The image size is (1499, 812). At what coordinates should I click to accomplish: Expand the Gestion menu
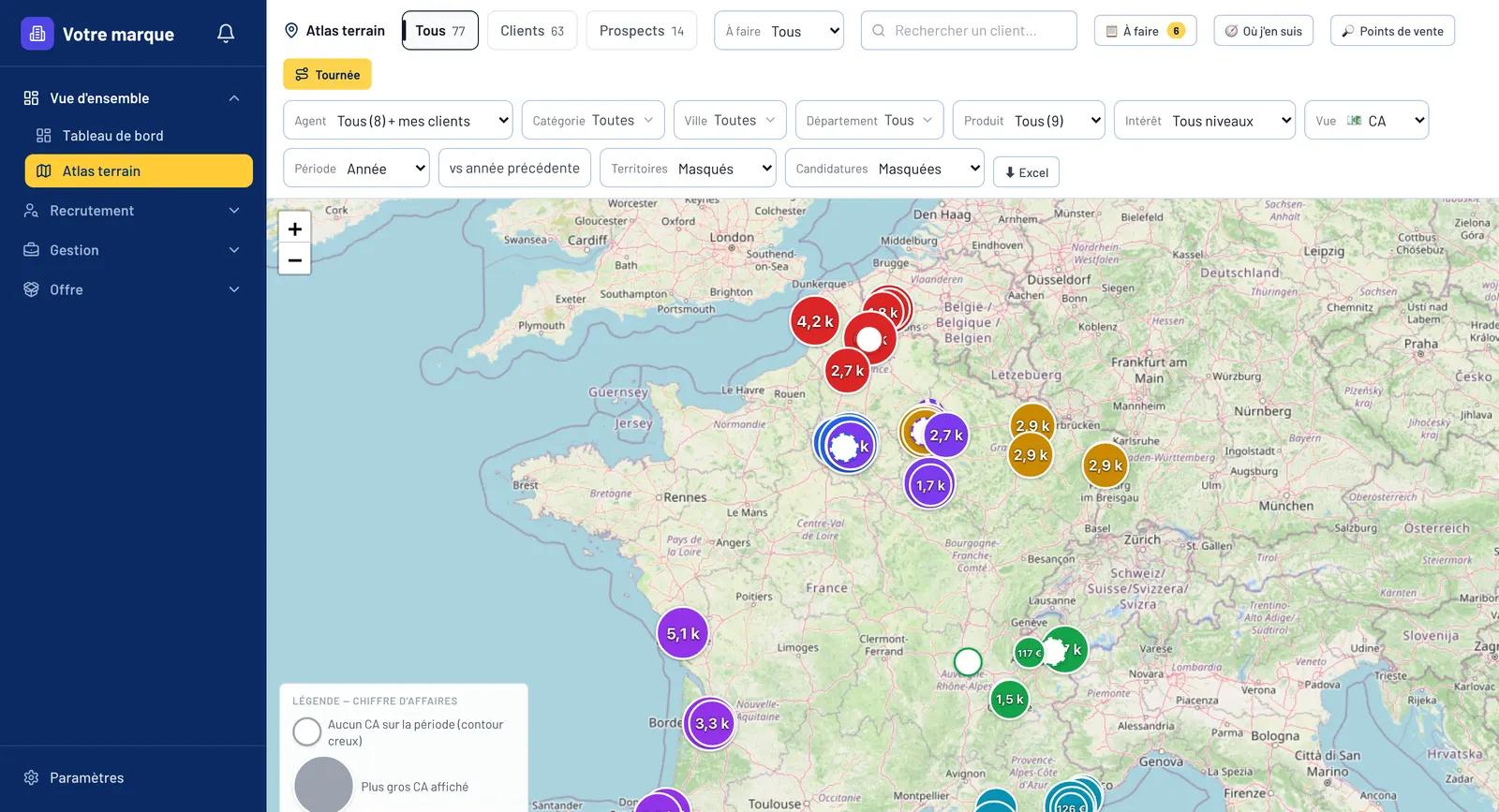click(234, 250)
